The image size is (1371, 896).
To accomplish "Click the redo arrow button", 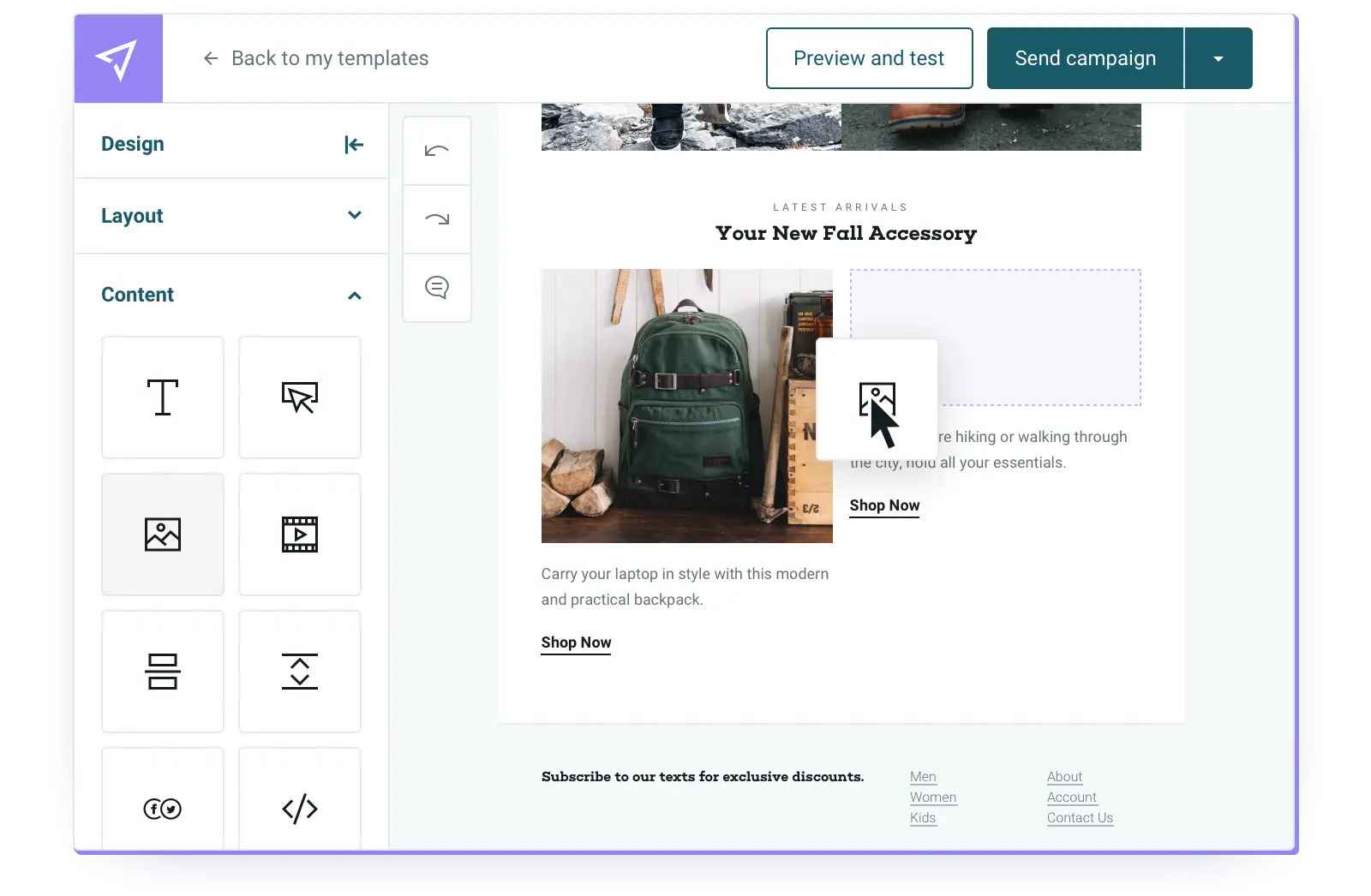I will tap(437, 219).
